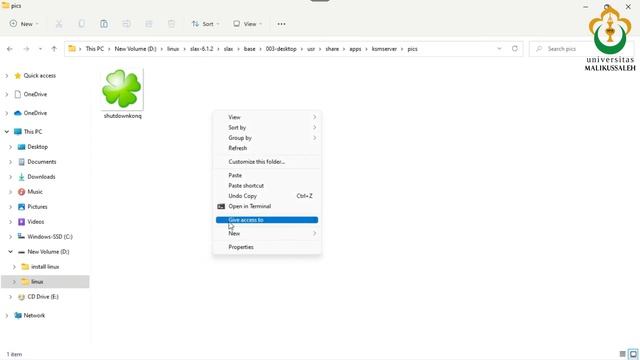Choose Paste in context menu

coord(267,175)
